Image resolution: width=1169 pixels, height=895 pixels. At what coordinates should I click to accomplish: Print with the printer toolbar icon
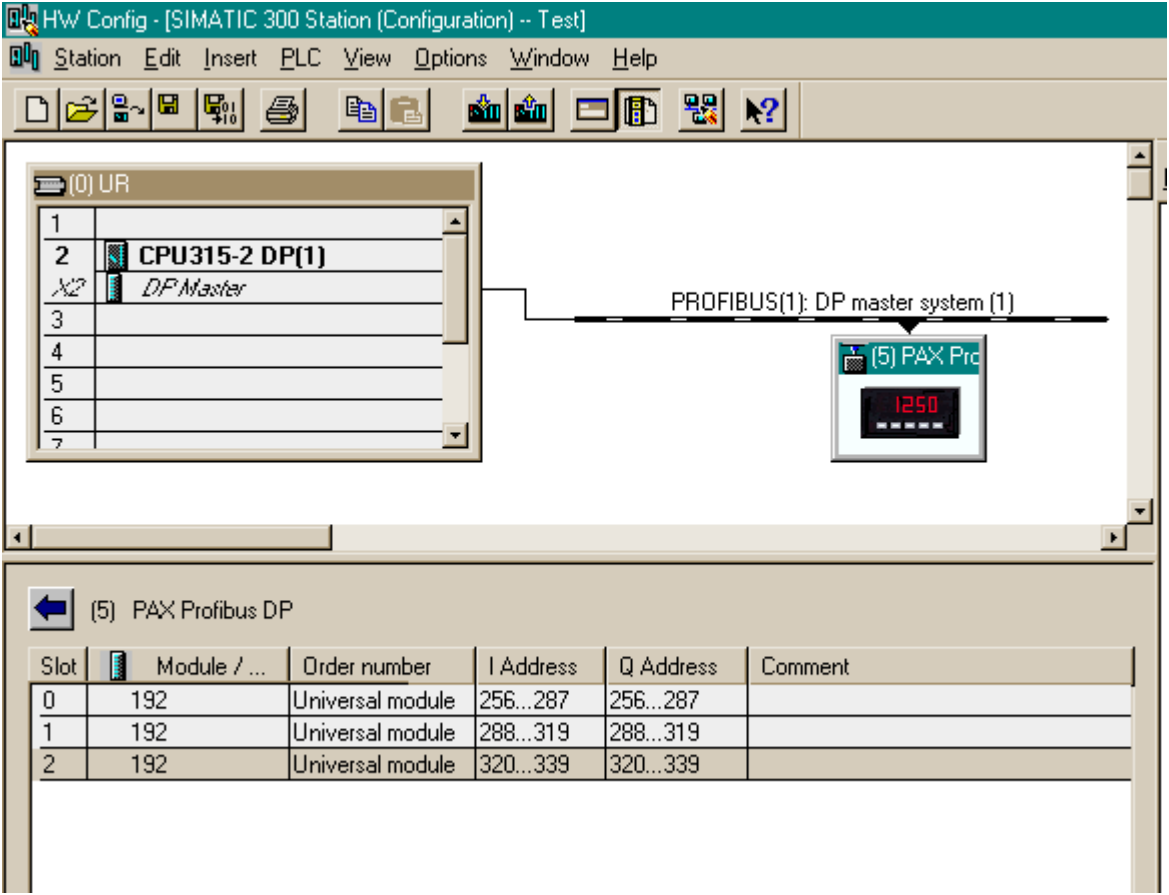point(283,110)
